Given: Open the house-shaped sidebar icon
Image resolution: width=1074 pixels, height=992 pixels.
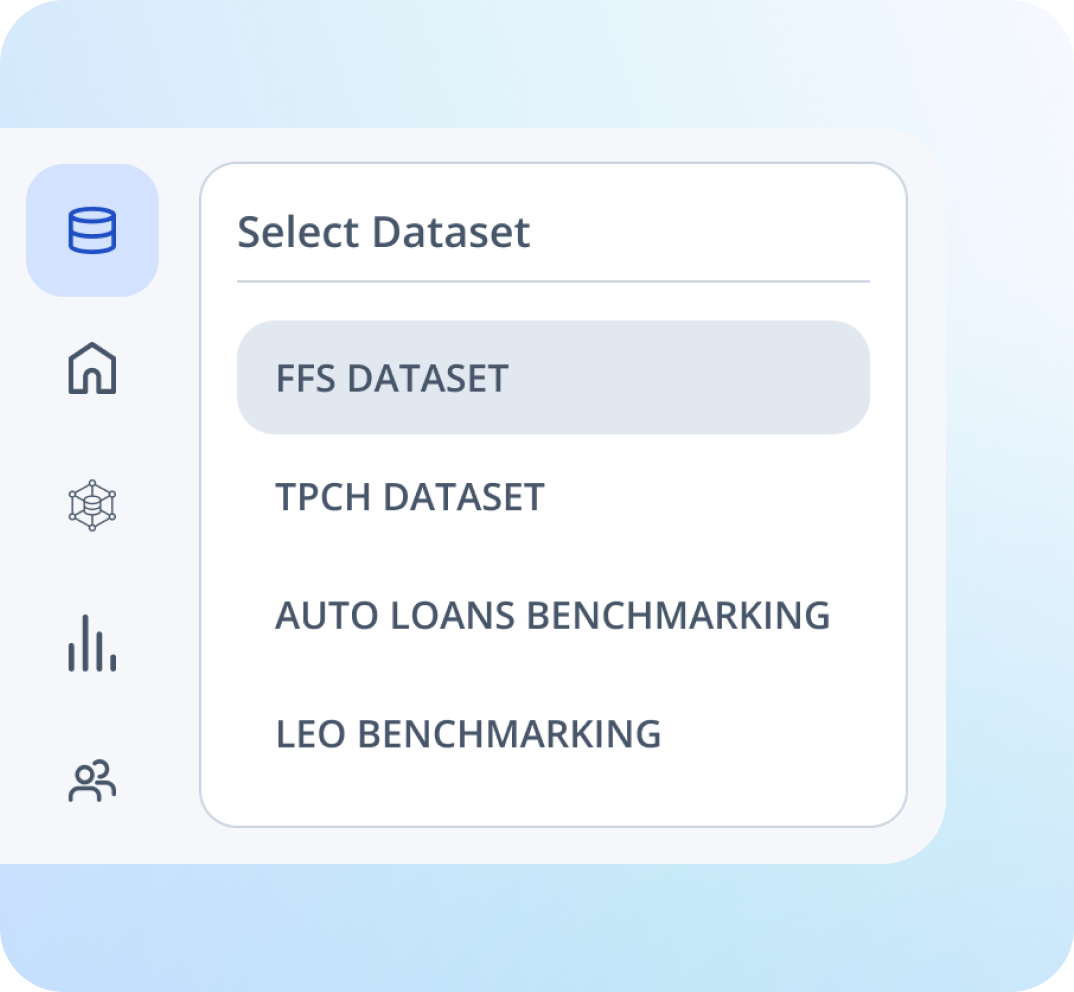Looking at the screenshot, I should pyautogui.click(x=92, y=369).
